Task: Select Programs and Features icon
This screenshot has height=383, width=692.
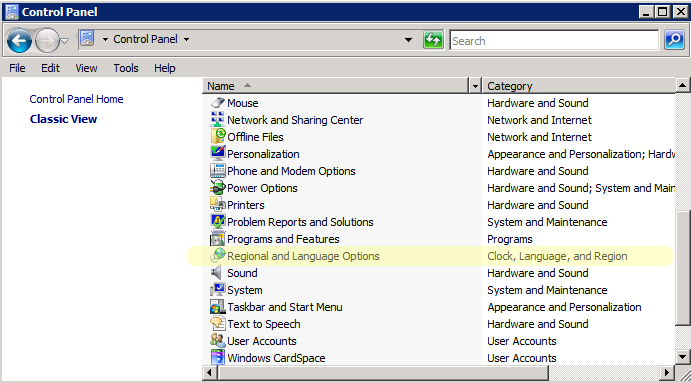Action: point(218,239)
